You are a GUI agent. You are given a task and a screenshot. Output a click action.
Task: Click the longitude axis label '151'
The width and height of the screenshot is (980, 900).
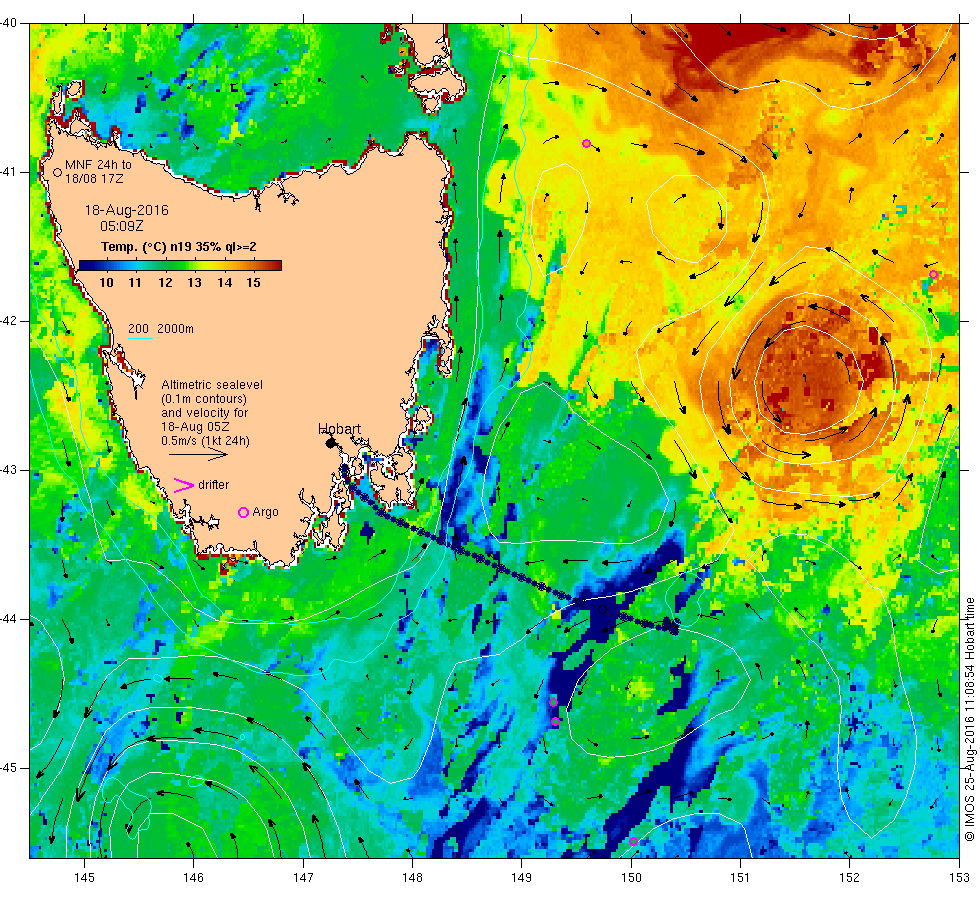(740, 878)
